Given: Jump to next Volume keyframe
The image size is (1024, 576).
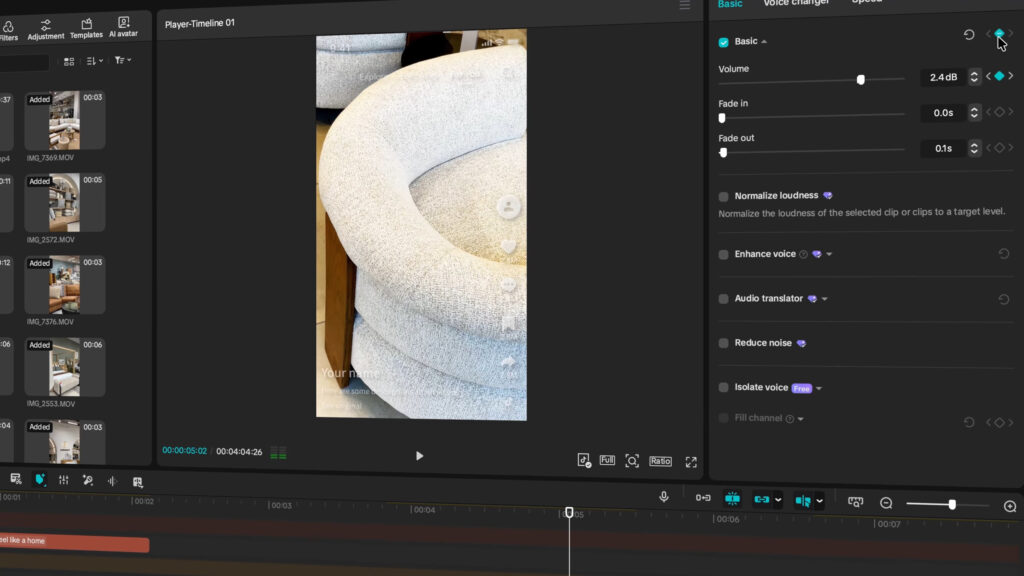Looking at the screenshot, I should (1011, 76).
